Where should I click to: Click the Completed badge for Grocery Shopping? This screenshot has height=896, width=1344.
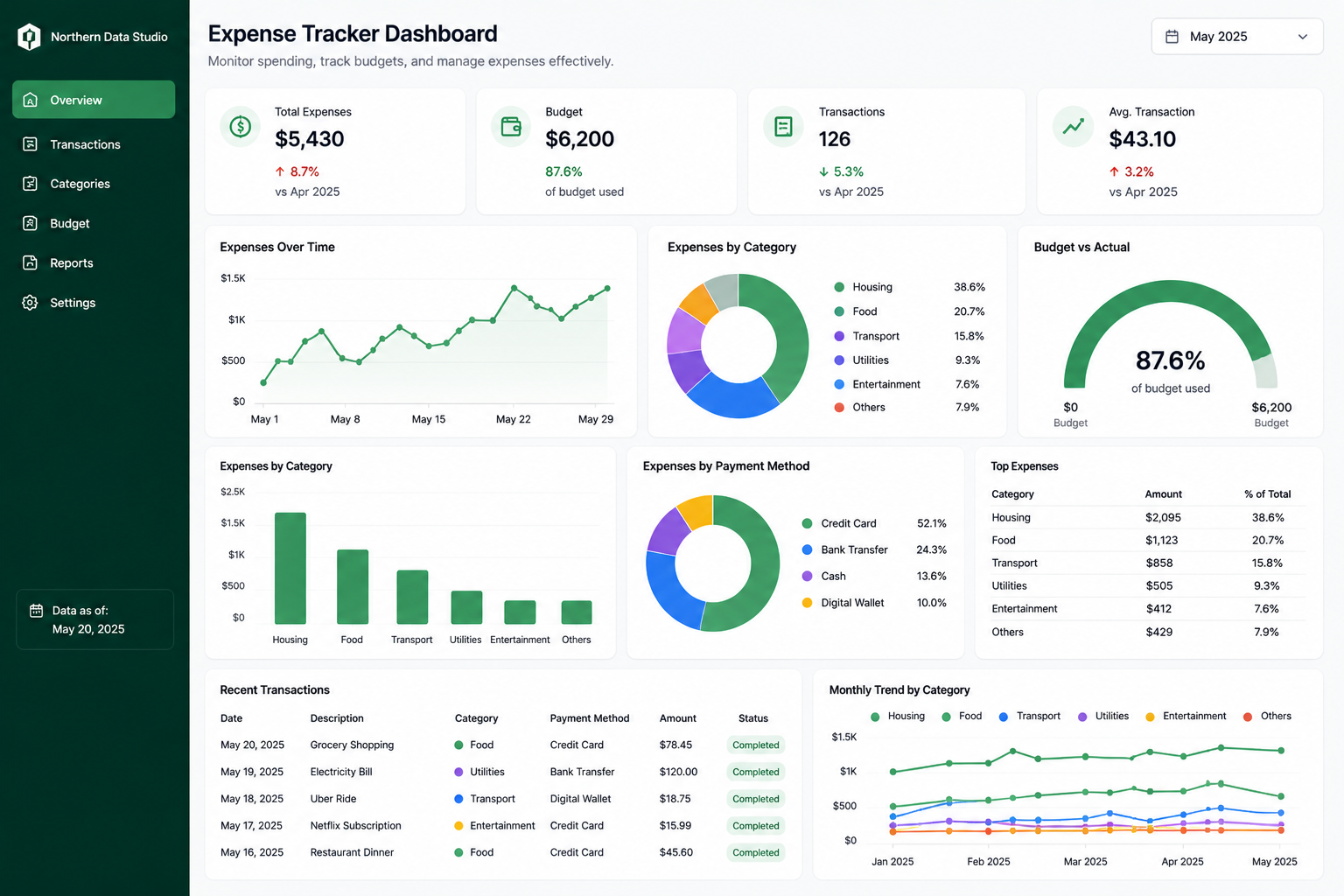pos(756,745)
